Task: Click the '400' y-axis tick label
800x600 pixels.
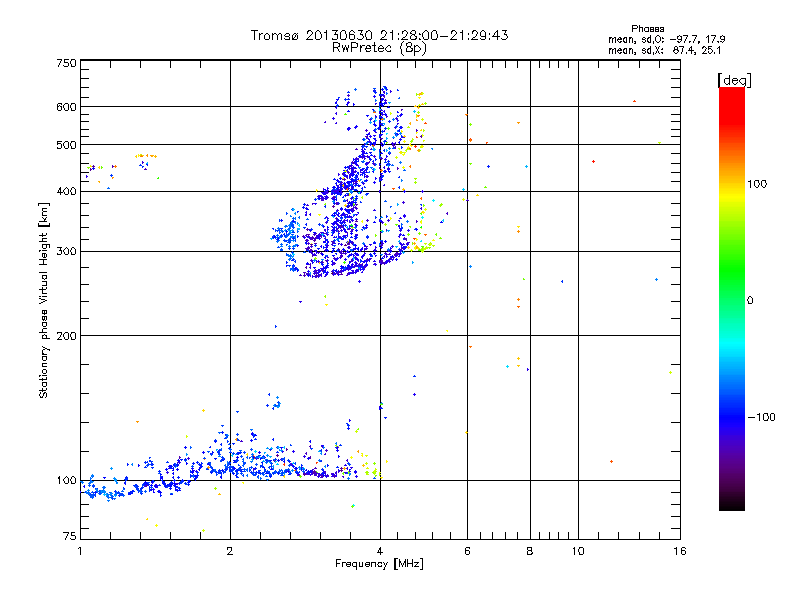Action: coord(66,192)
